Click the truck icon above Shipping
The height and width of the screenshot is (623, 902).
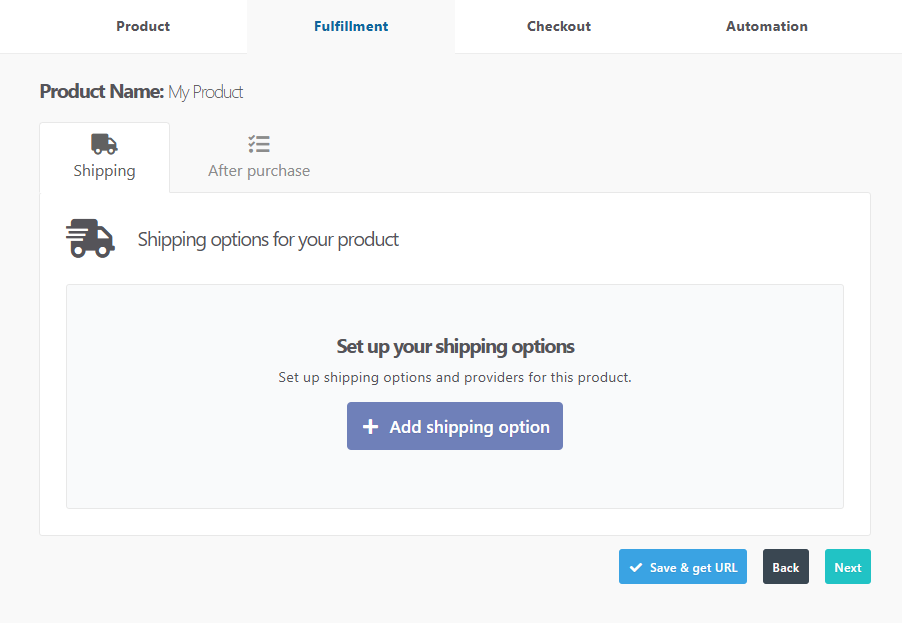[104, 144]
